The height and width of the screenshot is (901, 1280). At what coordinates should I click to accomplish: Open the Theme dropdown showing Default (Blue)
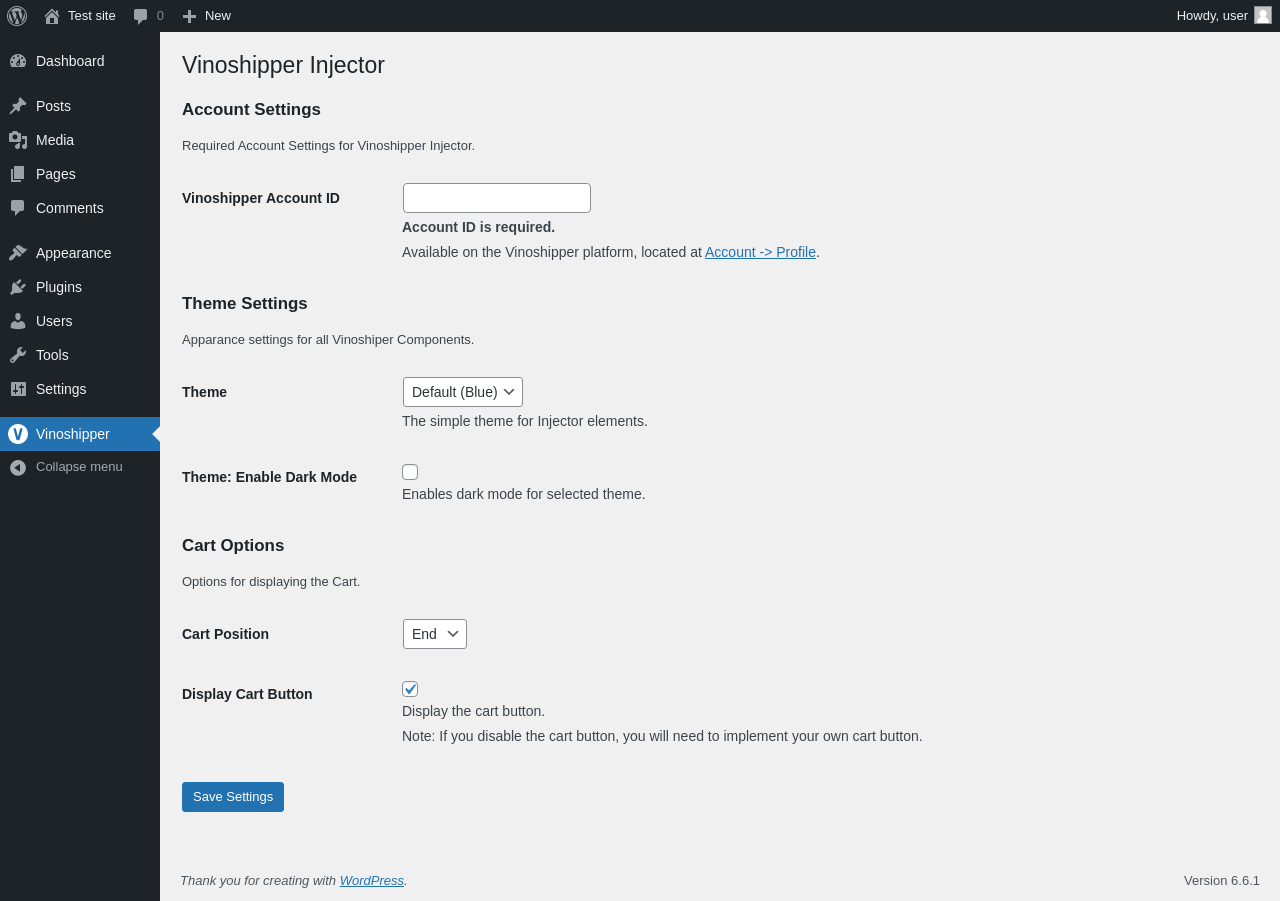(463, 392)
